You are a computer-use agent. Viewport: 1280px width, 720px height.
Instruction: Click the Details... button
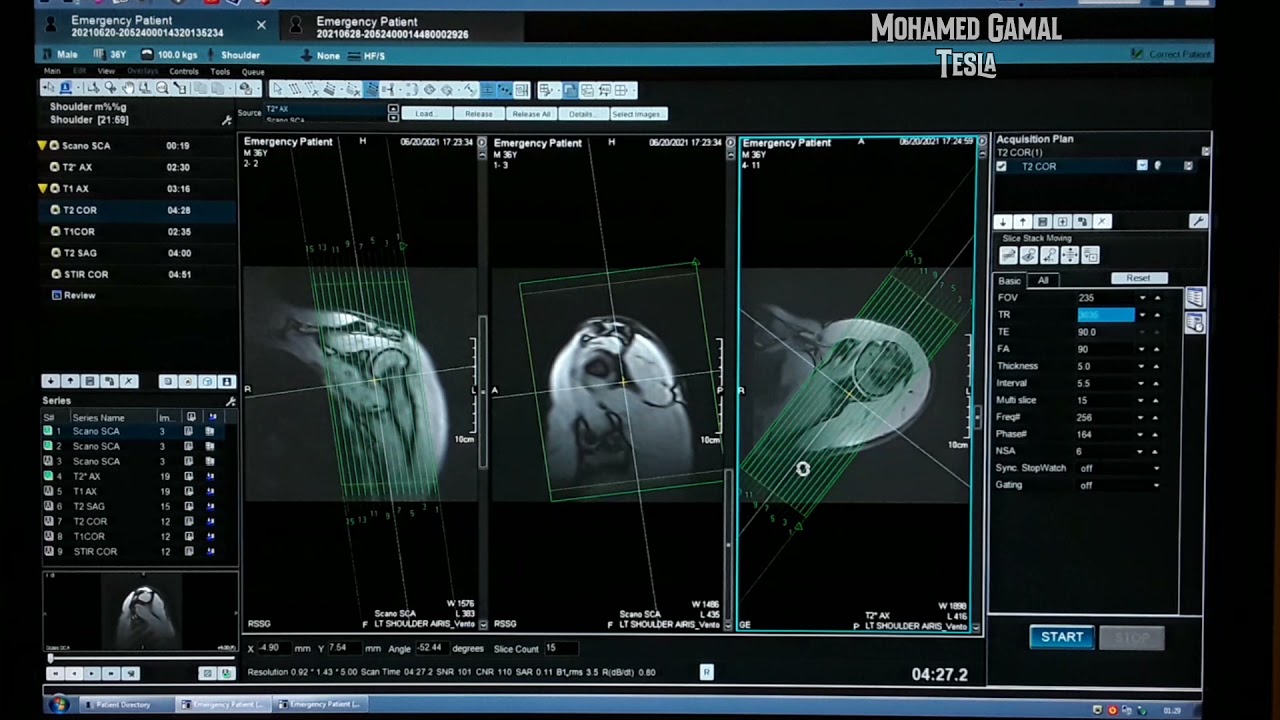(581, 114)
